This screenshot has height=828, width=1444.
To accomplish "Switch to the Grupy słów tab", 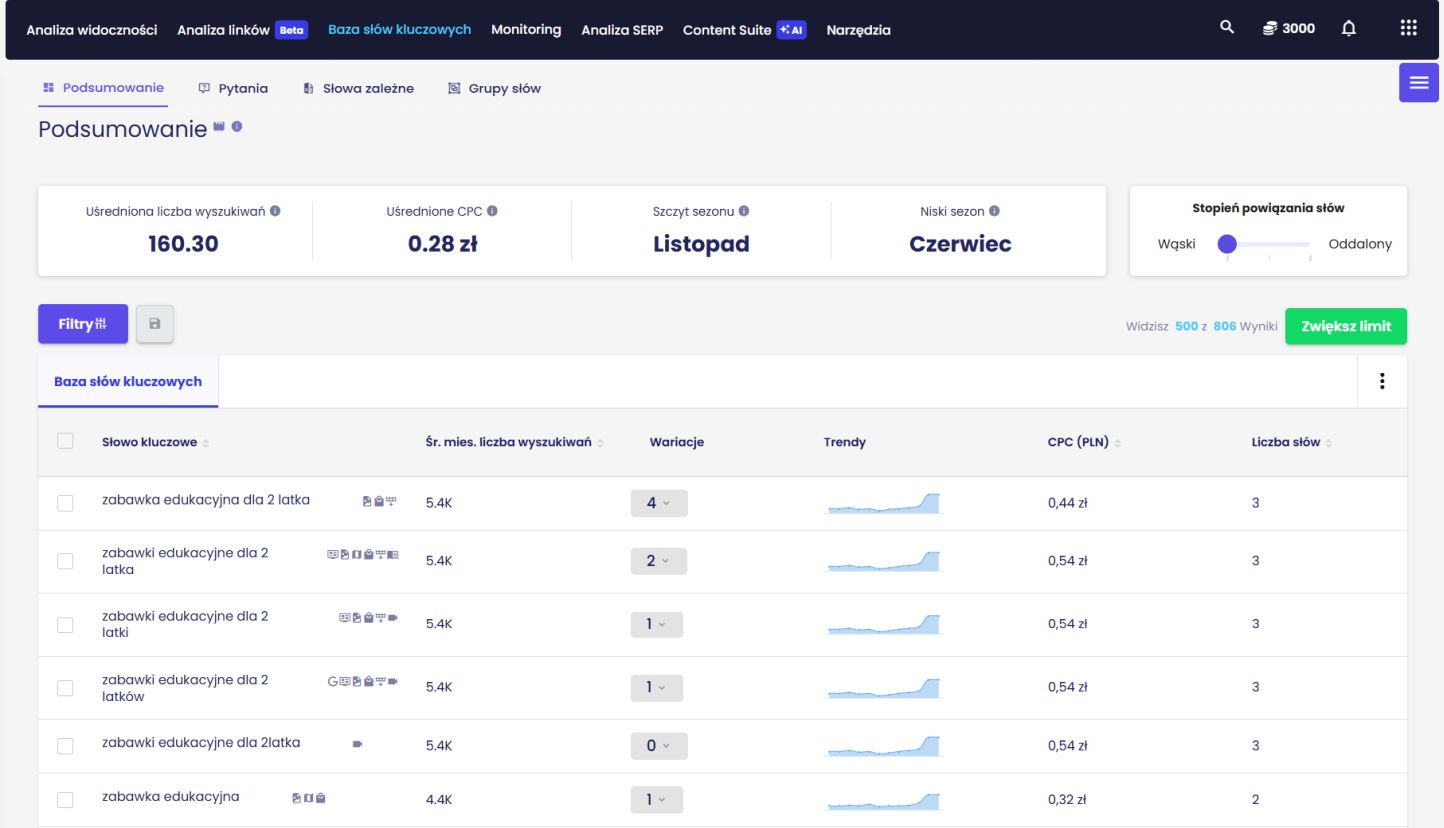I will [x=494, y=88].
